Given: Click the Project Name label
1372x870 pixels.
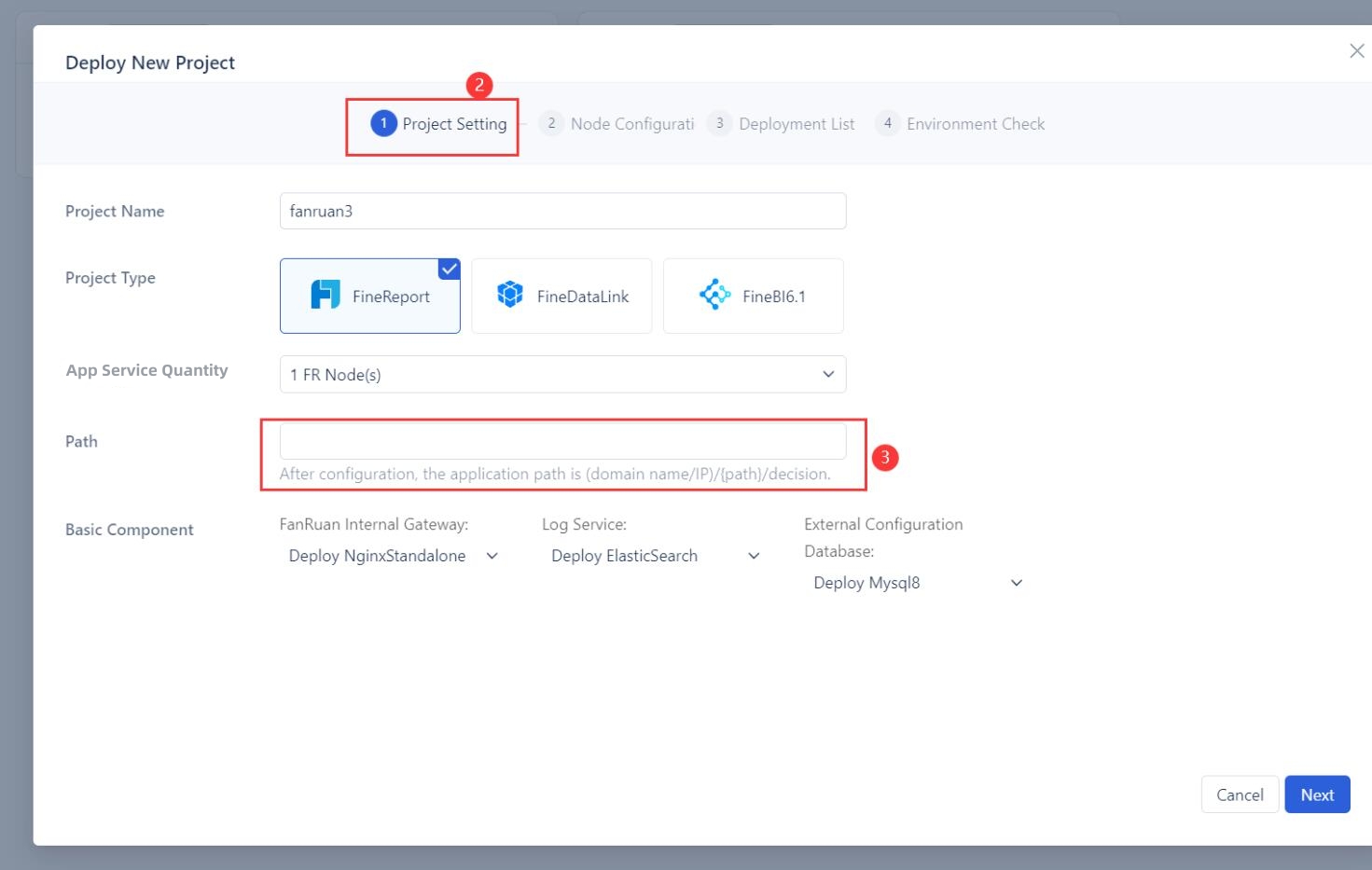Looking at the screenshot, I should tap(115, 211).
